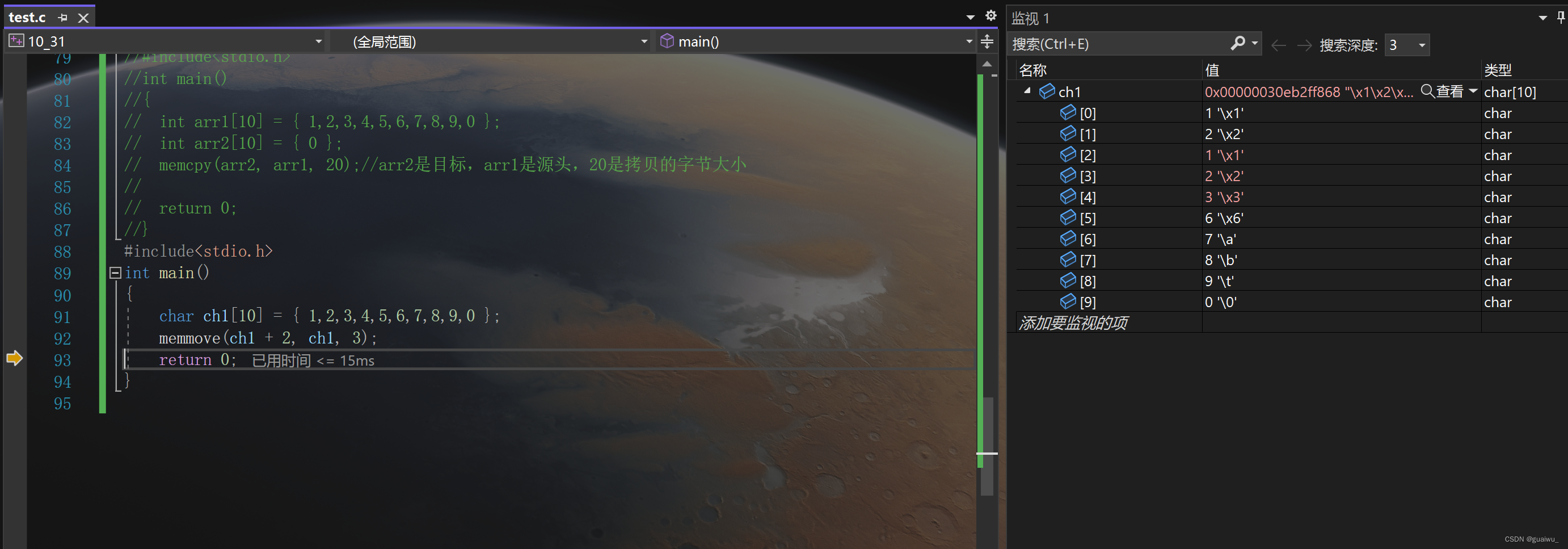Toggle a breakpoint on line 92 margin
The width and height of the screenshot is (1568, 549).
[x=15, y=339]
